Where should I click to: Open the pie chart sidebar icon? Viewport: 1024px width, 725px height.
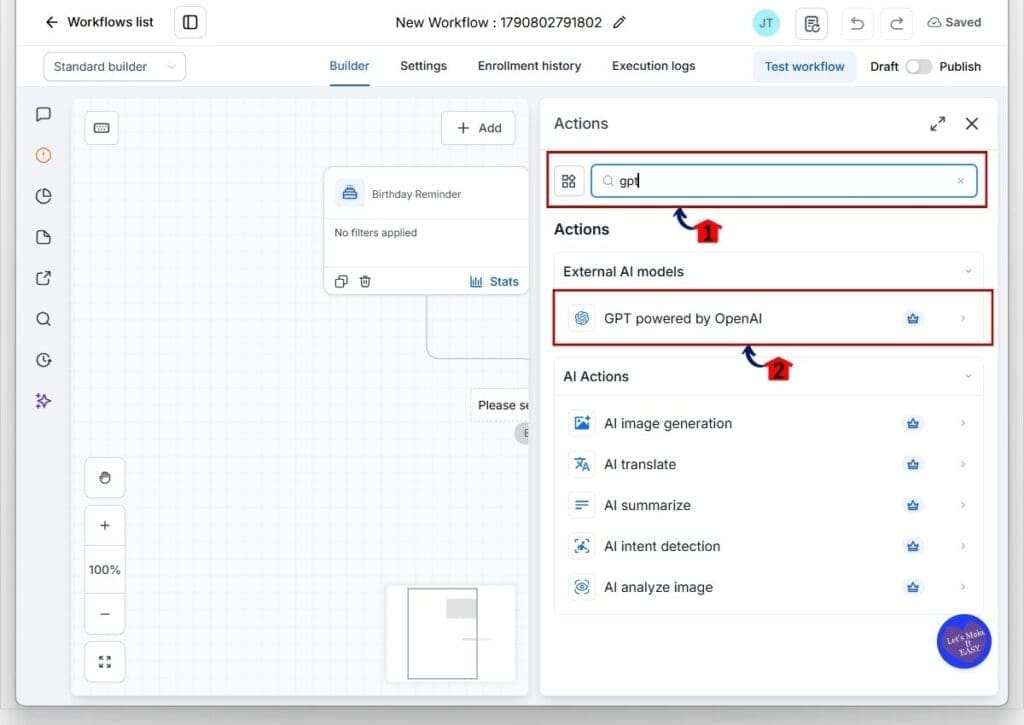(43, 196)
